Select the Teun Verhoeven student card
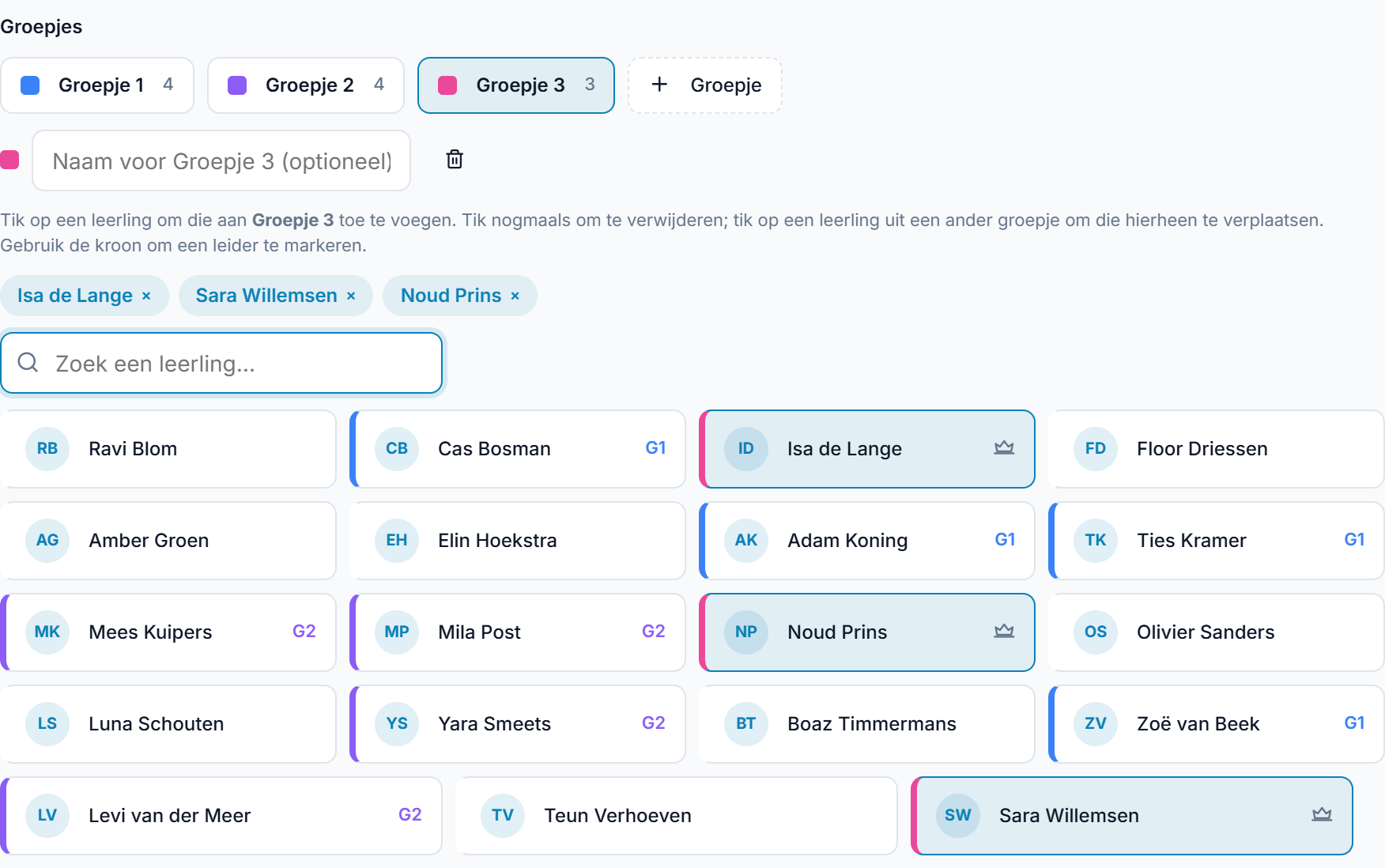1385x868 pixels. click(x=677, y=816)
